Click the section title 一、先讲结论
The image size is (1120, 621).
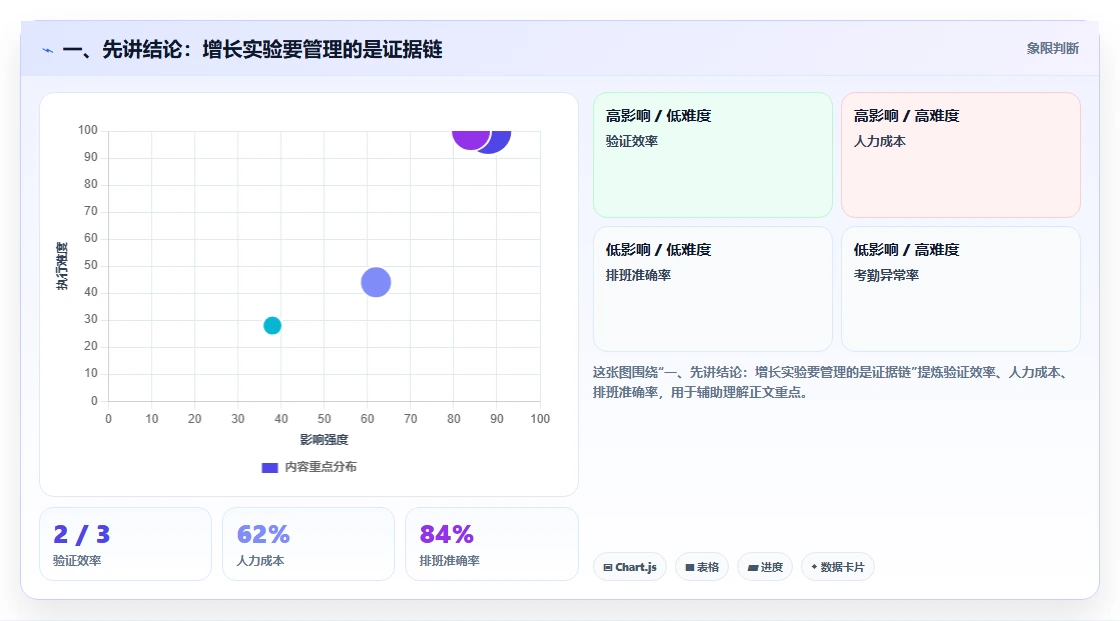coord(252,49)
